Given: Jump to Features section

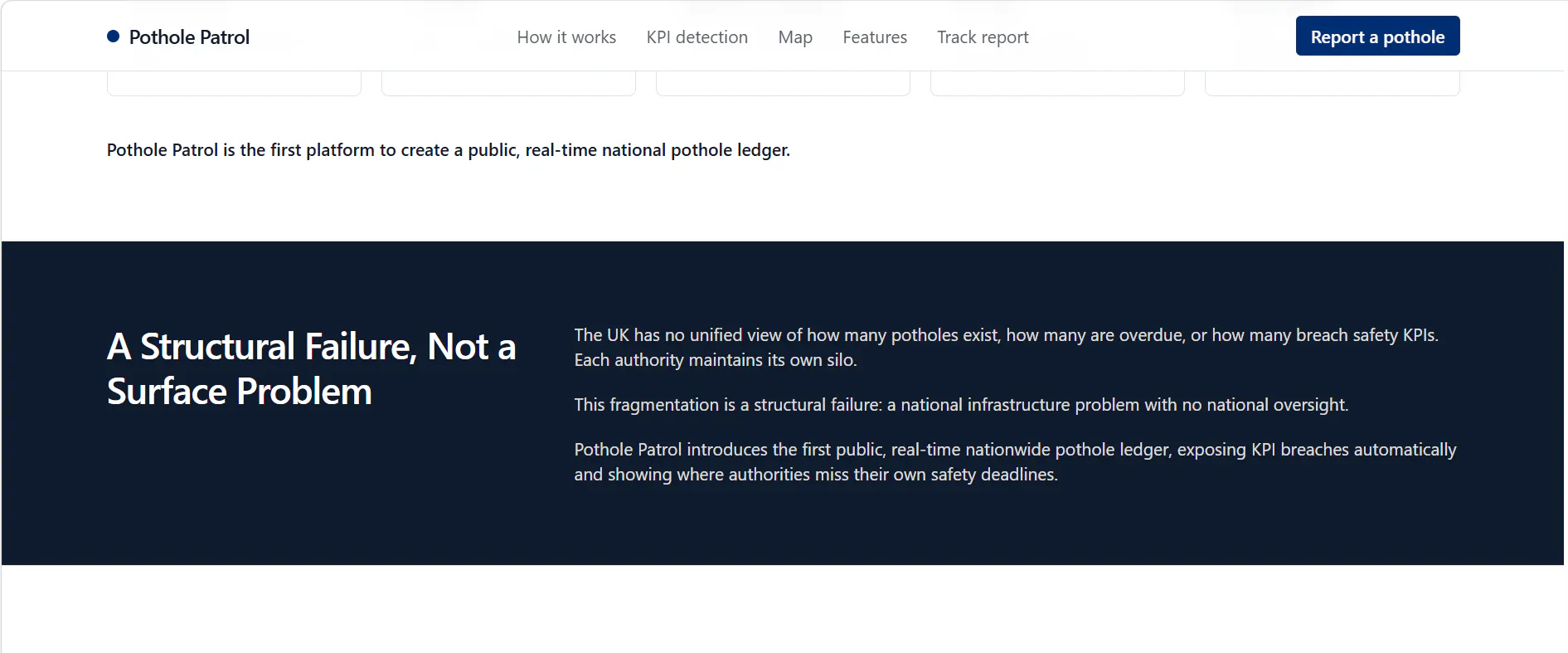Looking at the screenshot, I should pos(875,37).
